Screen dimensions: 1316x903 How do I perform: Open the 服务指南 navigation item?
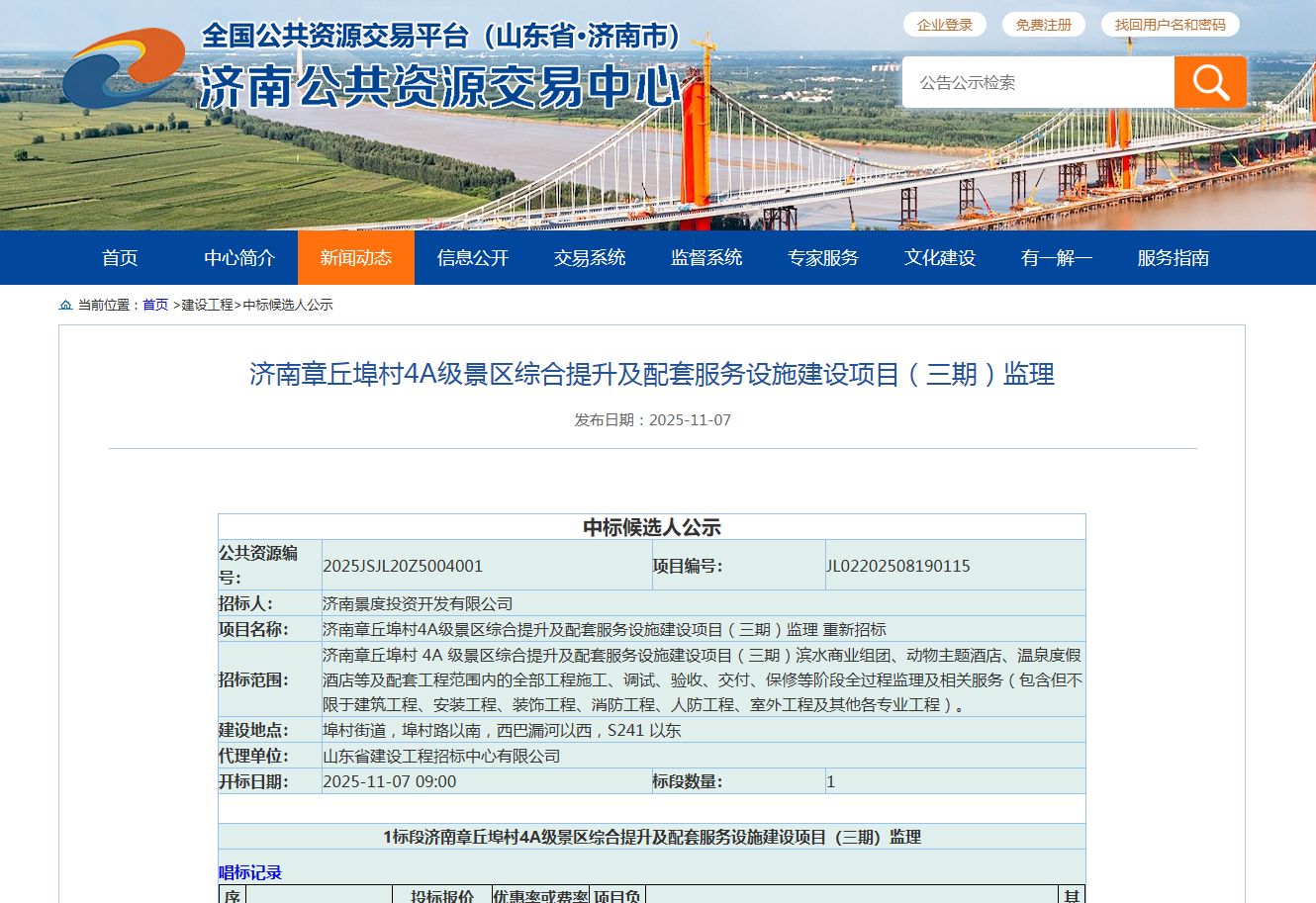click(1174, 258)
